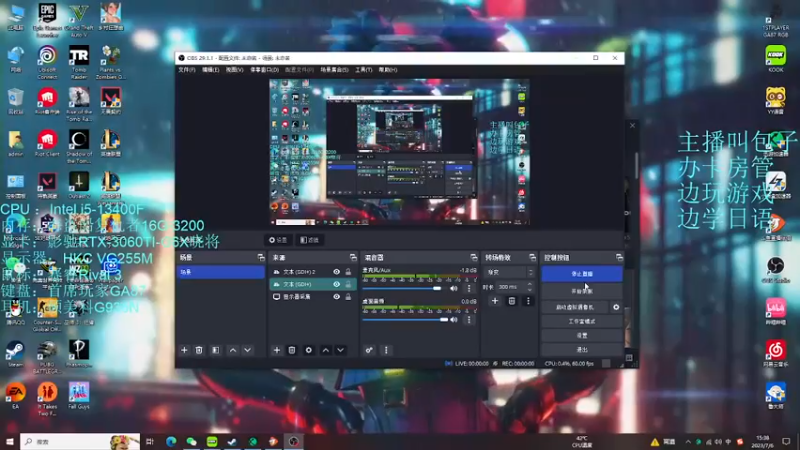Image resolution: width=800 pixels, height=450 pixels.
Task: Toggle visibility of 文本 (GDI+) 2 source
Action: point(336,272)
